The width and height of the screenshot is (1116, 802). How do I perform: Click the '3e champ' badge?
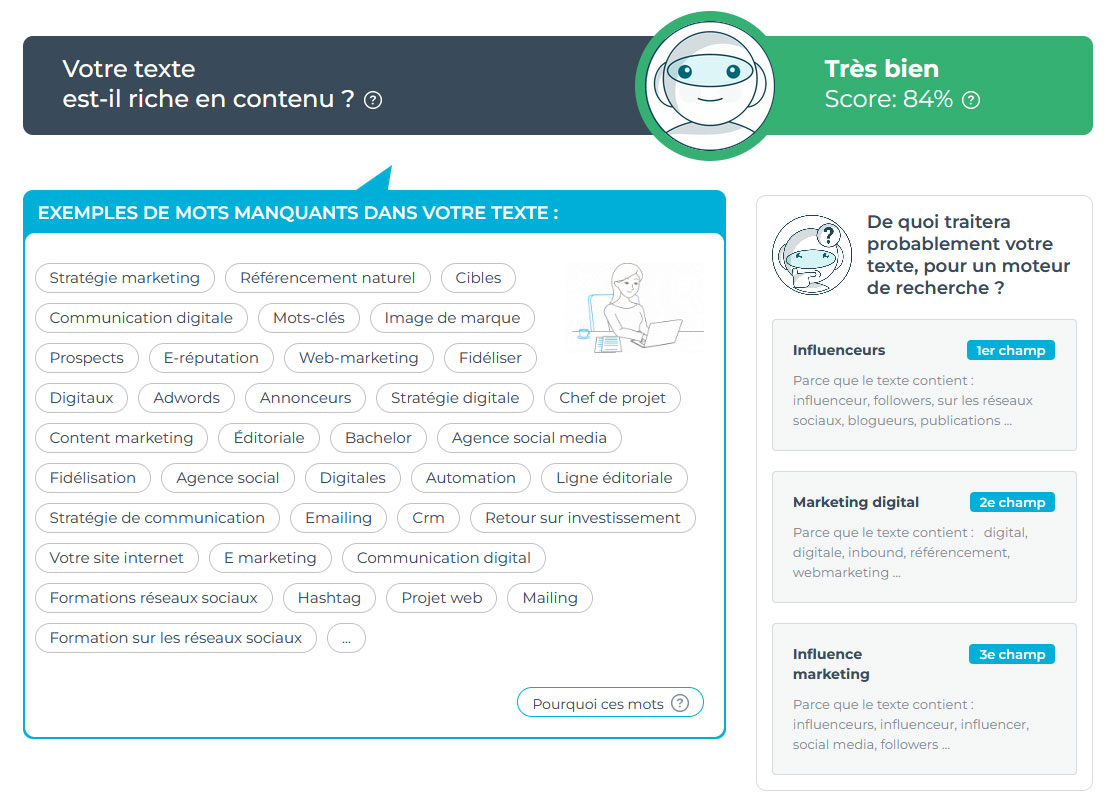(x=1012, y=654)
